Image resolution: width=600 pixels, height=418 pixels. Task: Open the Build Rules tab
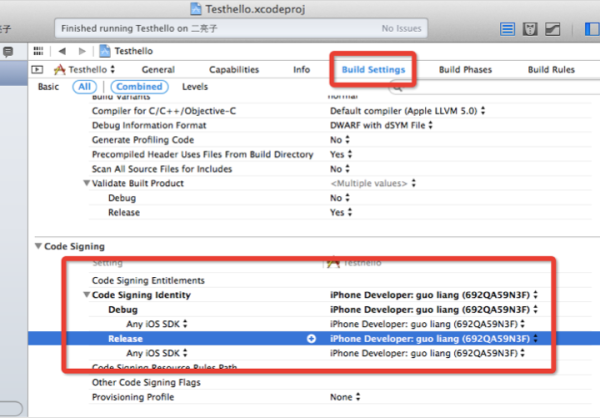[551, 70]
